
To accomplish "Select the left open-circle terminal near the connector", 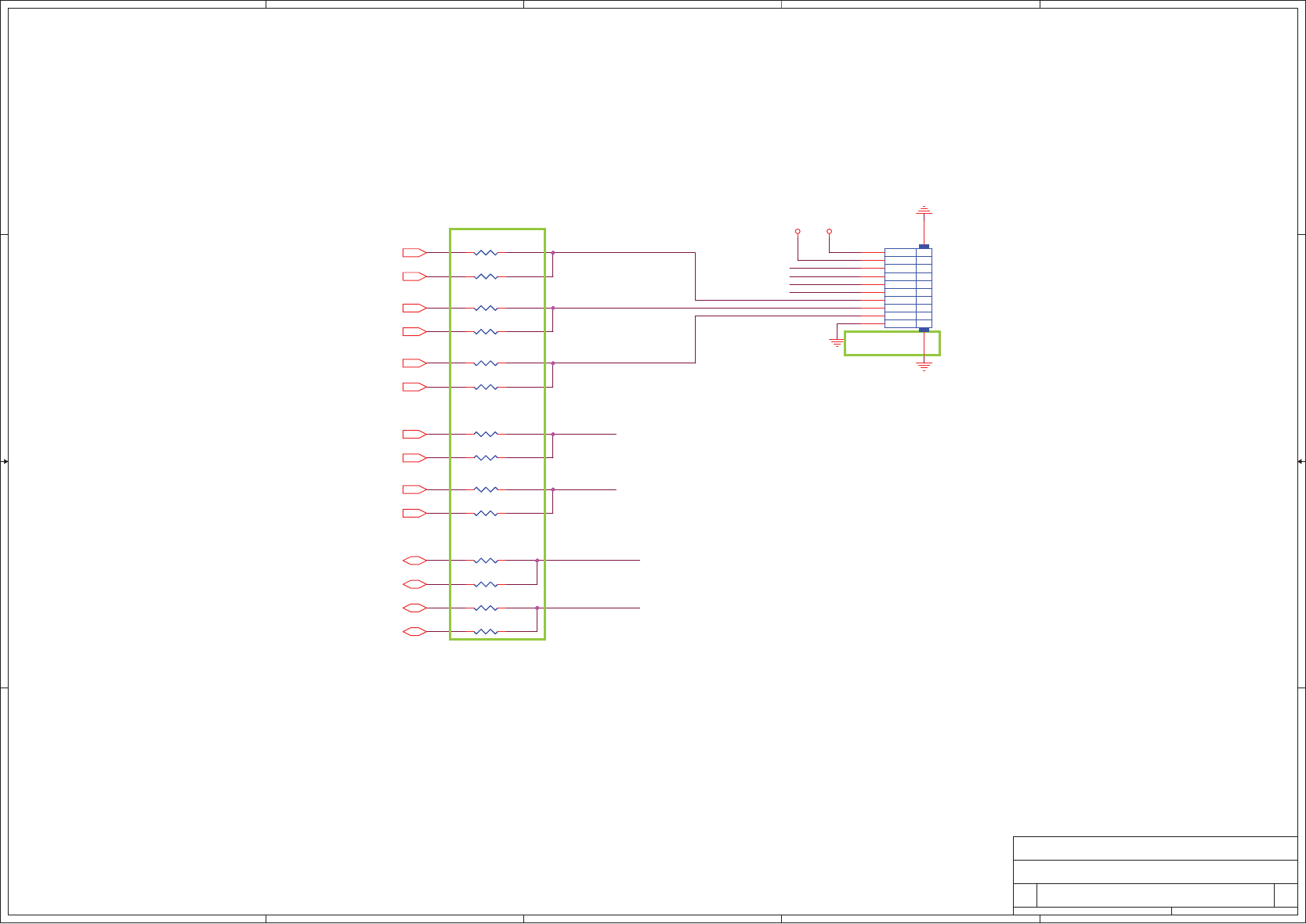I will (x=798, y=232).
